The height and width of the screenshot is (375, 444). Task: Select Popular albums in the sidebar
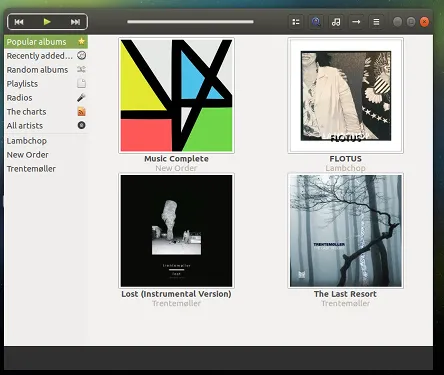click(x=46, y=42)
